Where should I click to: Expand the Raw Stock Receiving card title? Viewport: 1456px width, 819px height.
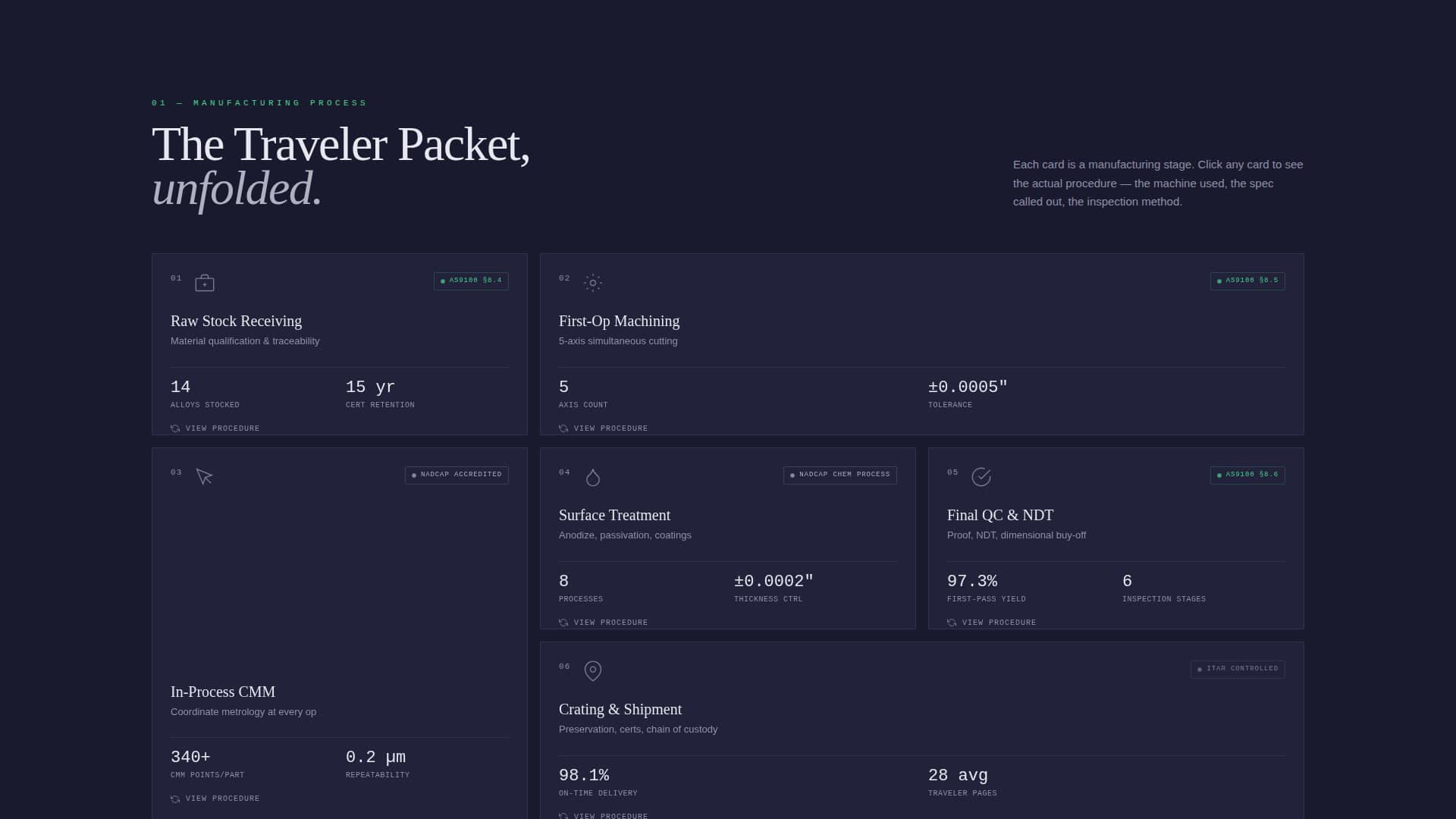click(x=236, y=321)
